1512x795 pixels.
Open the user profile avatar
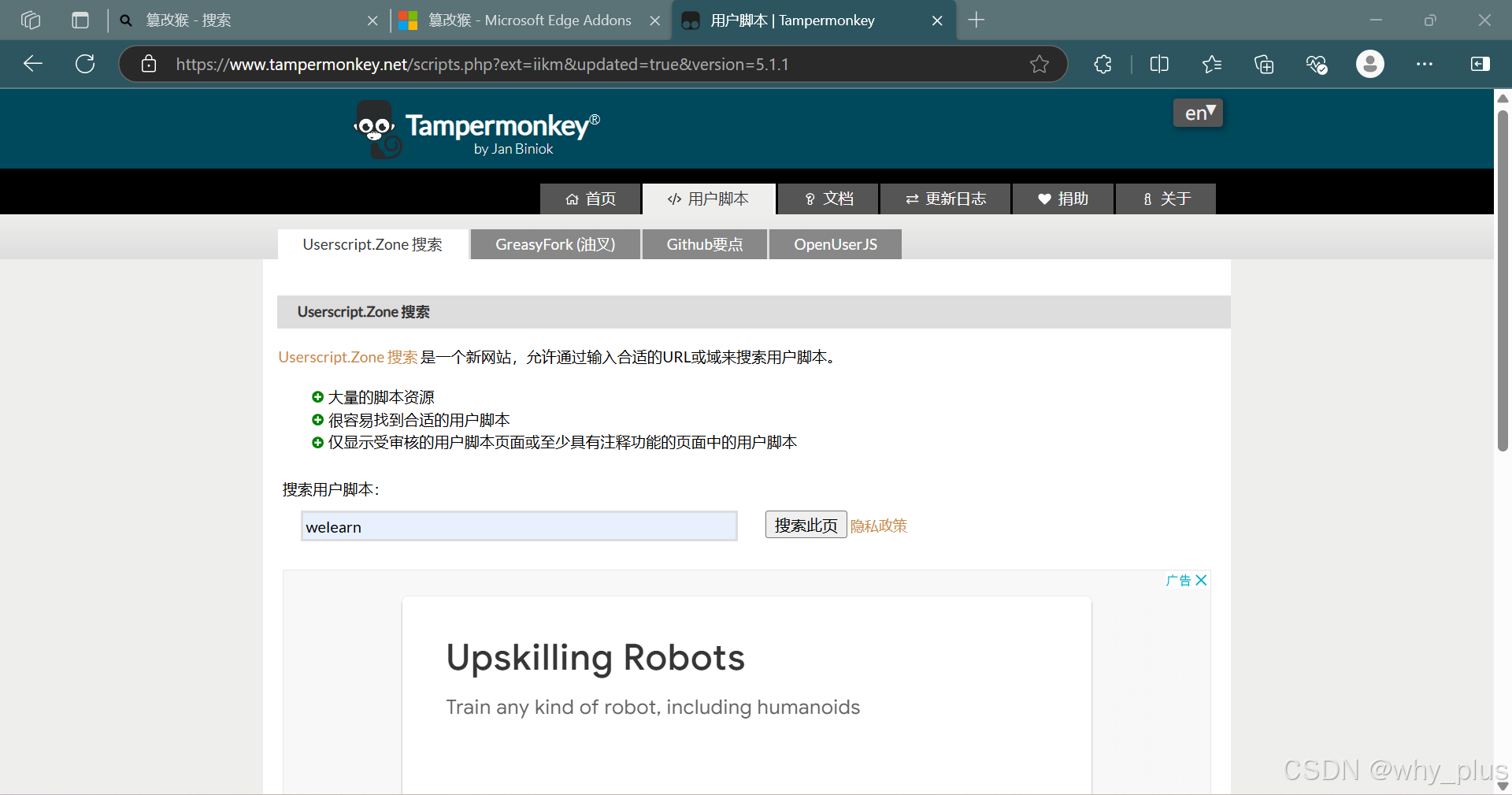1370,64
